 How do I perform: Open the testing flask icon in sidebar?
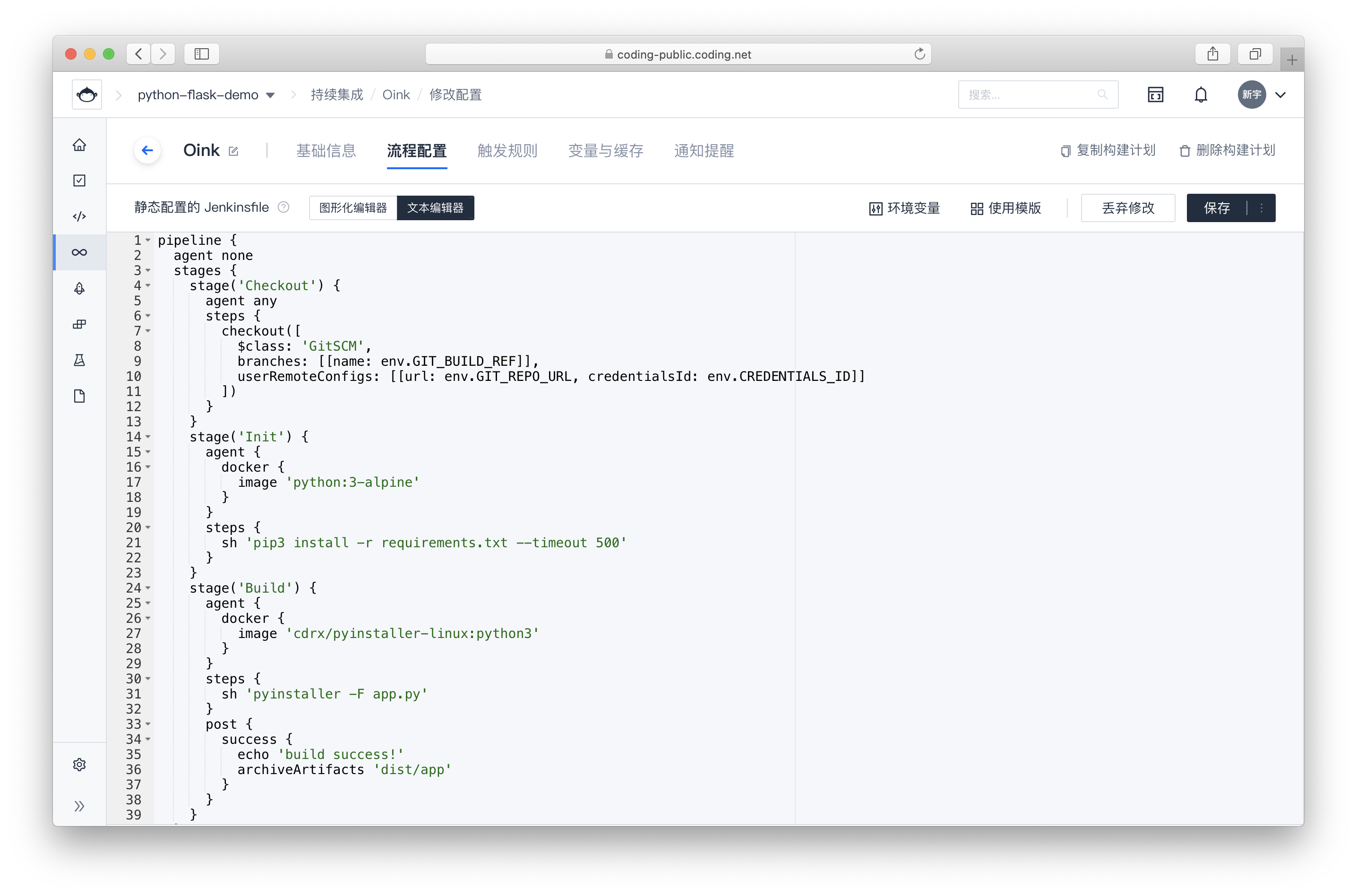pos(79,360)
